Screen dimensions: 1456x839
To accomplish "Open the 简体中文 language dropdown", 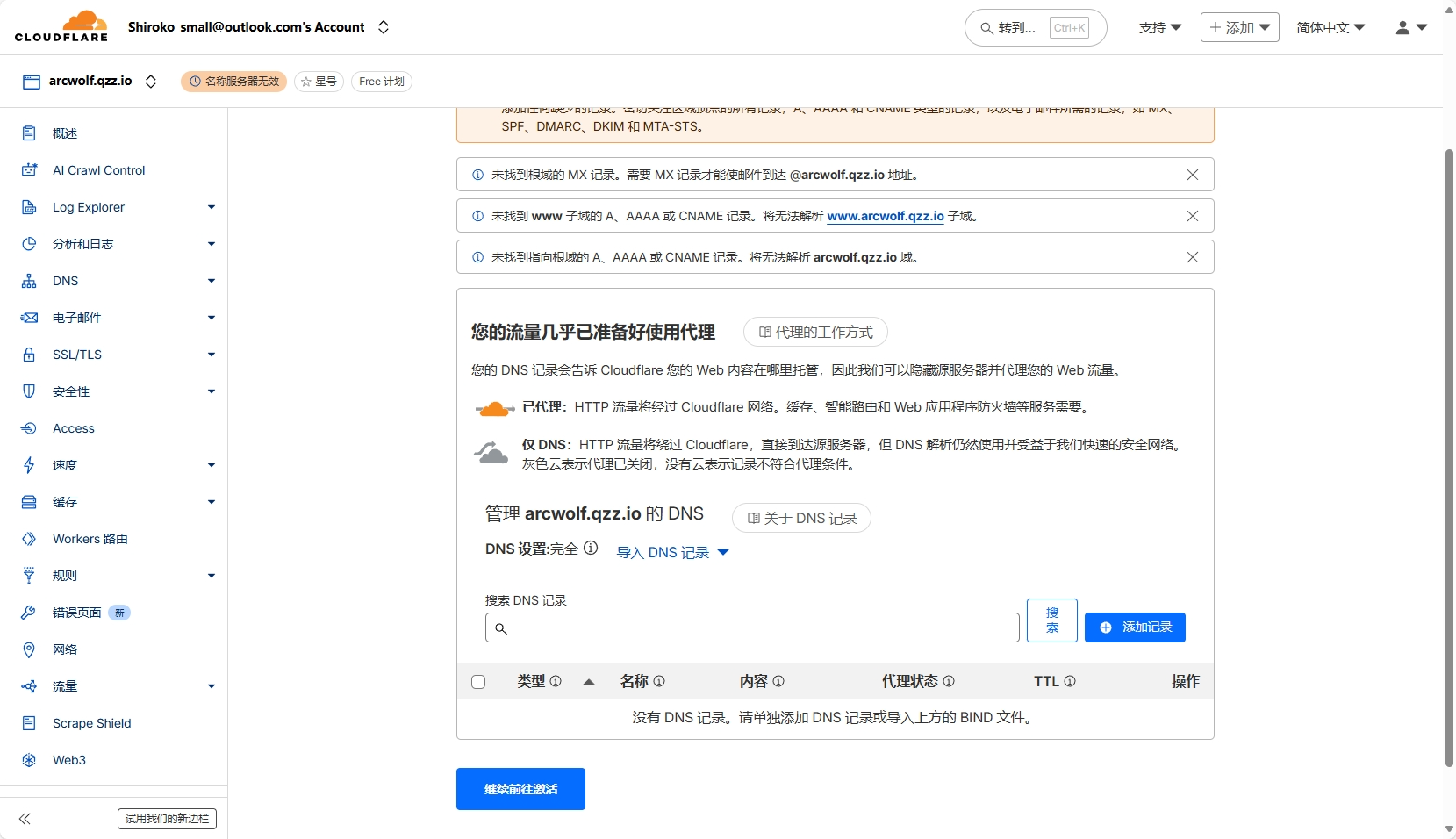I will (1330, 28).
